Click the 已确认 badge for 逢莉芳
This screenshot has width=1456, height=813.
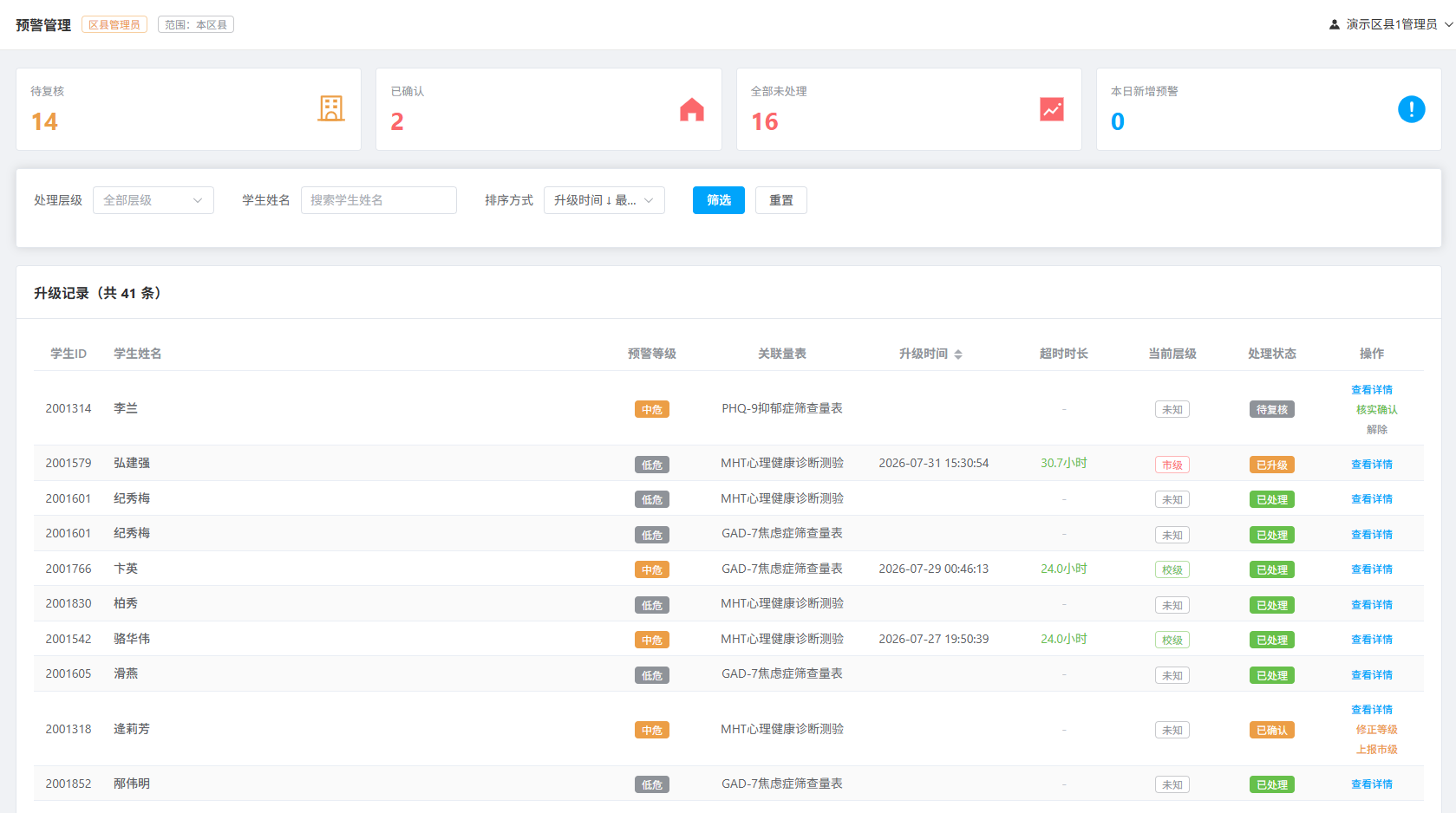[x=1272, y=730]
